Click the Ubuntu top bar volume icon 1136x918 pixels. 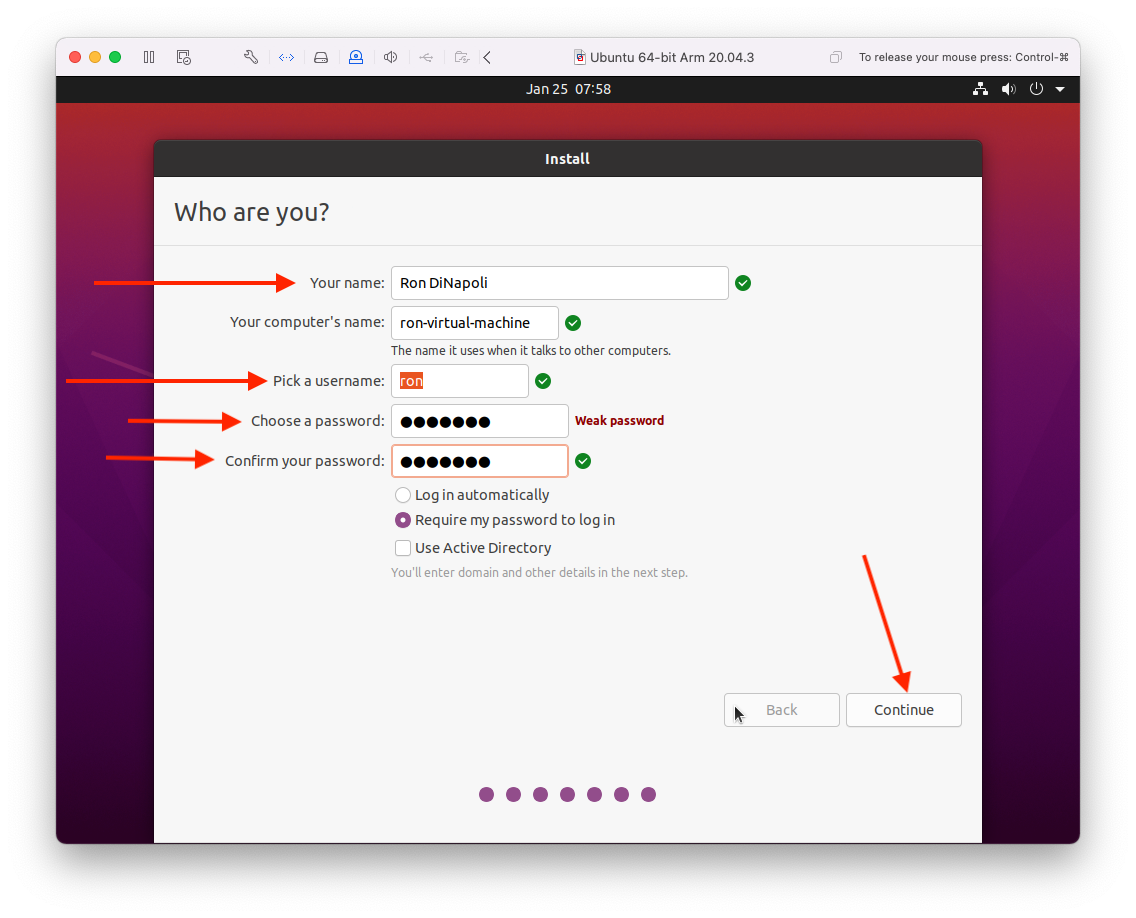(x=1008, y=89)
